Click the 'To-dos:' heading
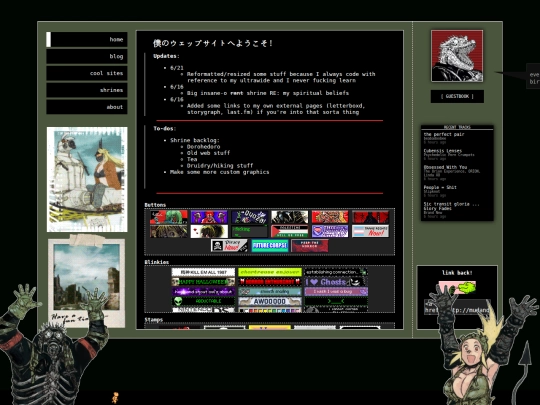This screenshot has width=540, height=405. tap(165, 128)
